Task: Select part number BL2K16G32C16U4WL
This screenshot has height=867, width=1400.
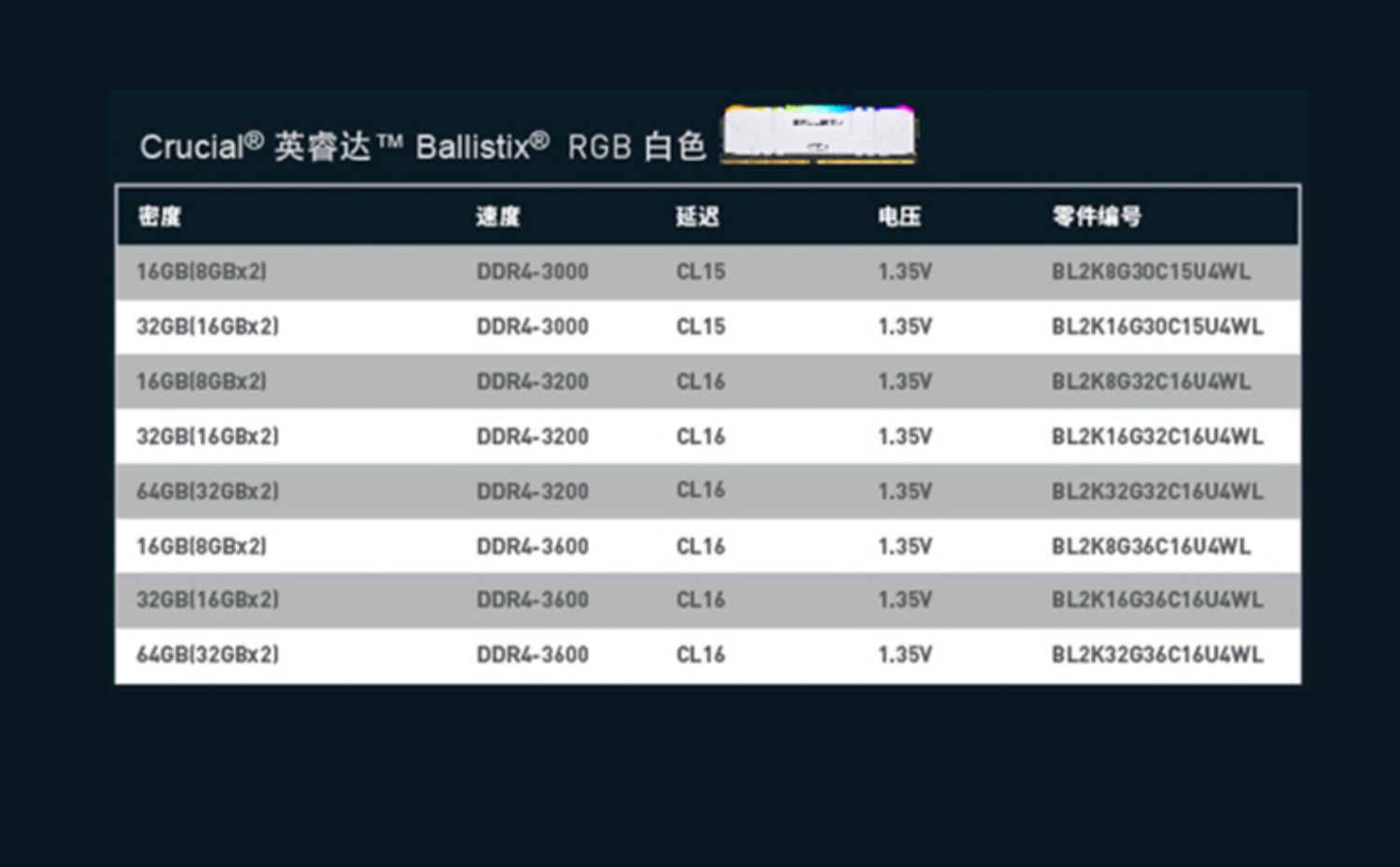Action: (1157, 437)
